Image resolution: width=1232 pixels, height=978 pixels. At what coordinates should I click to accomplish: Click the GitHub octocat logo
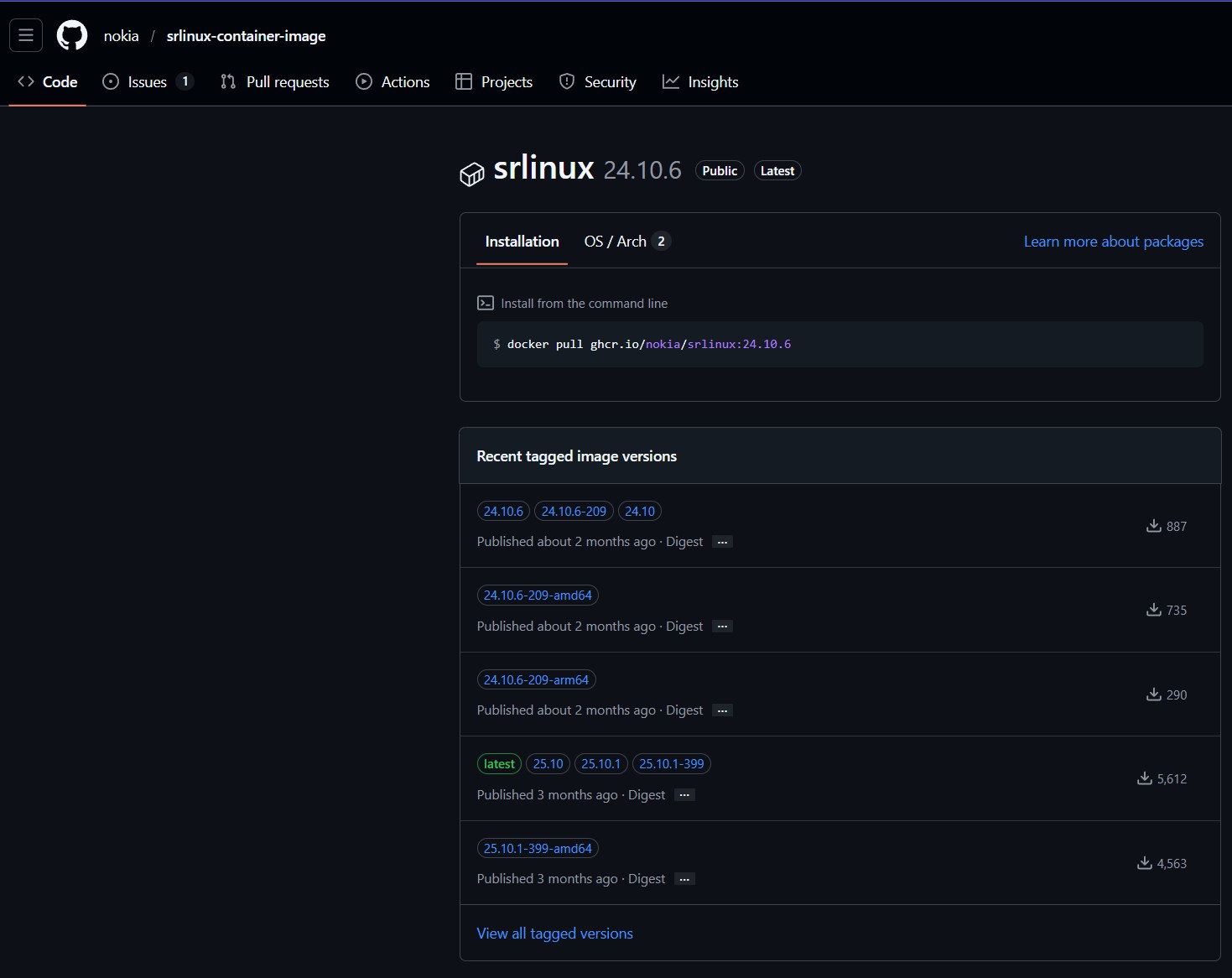pos(71,35)
